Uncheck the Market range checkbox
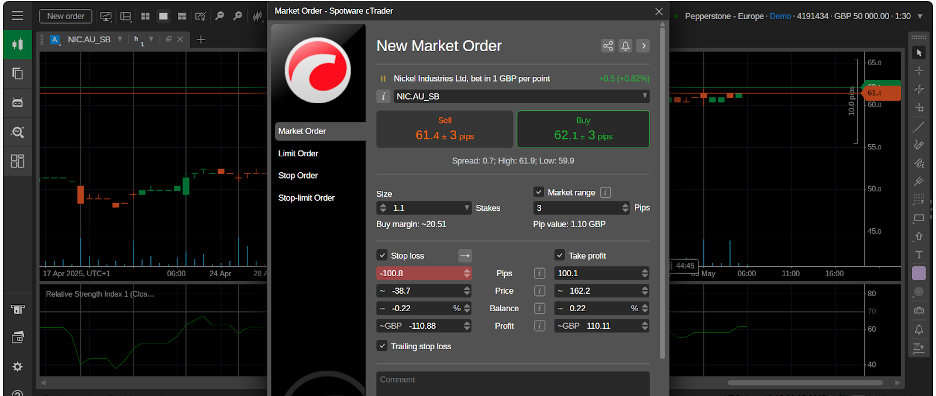Screen dimensions: 936x396 tap(538, 192)
